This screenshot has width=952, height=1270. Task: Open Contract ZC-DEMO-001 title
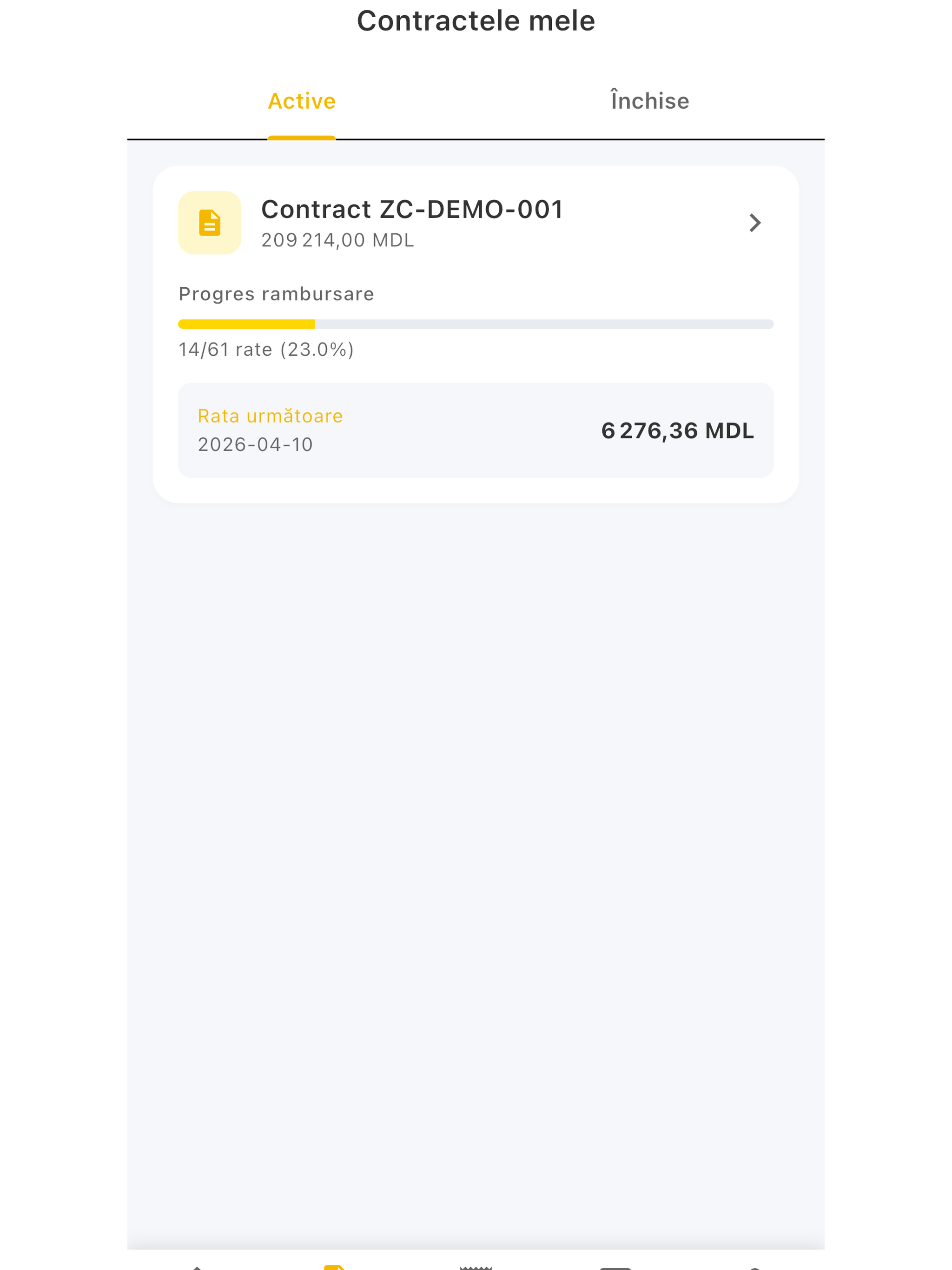coord(412,210)
